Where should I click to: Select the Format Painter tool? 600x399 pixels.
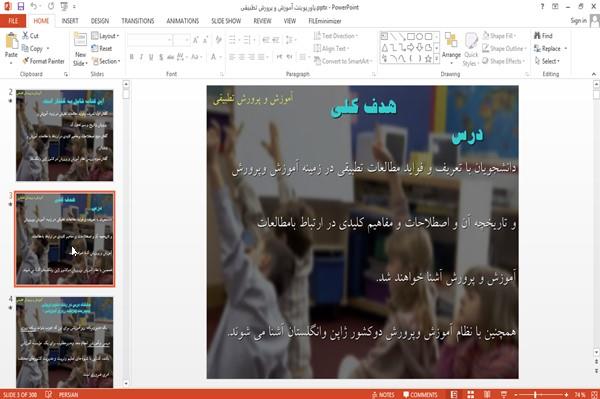(x=43, y=61)
